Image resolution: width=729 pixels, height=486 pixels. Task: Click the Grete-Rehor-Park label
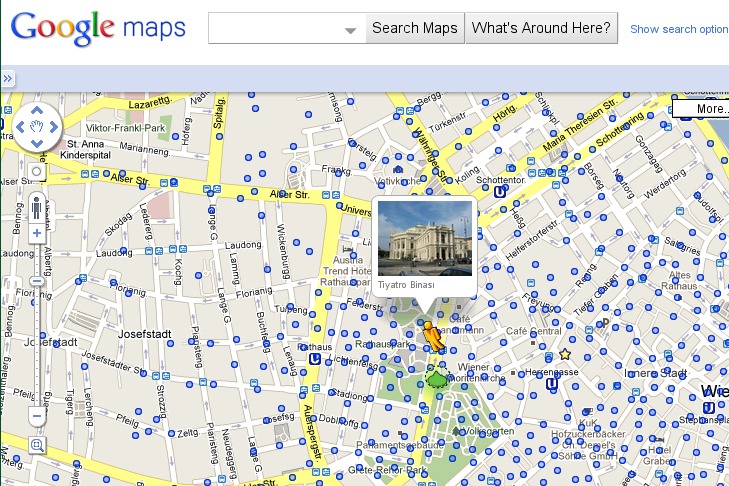point(387,470)
